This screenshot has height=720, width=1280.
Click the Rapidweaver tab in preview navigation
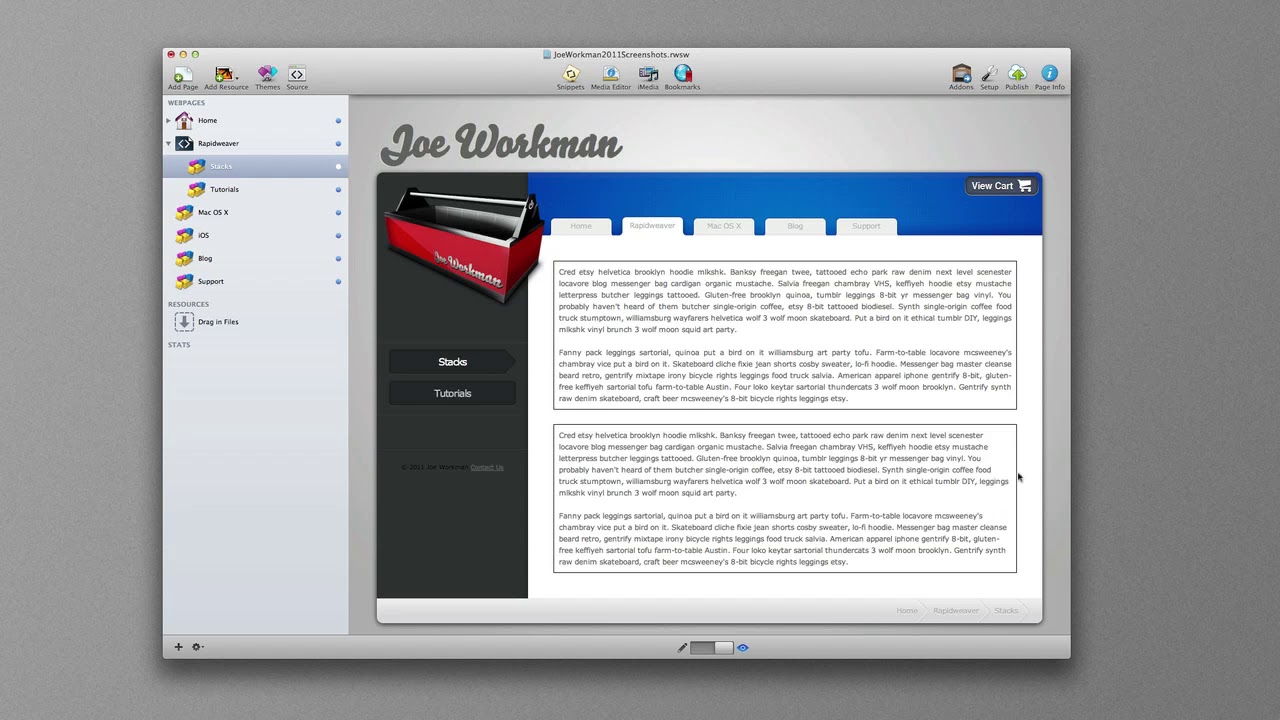pos(652,226)
